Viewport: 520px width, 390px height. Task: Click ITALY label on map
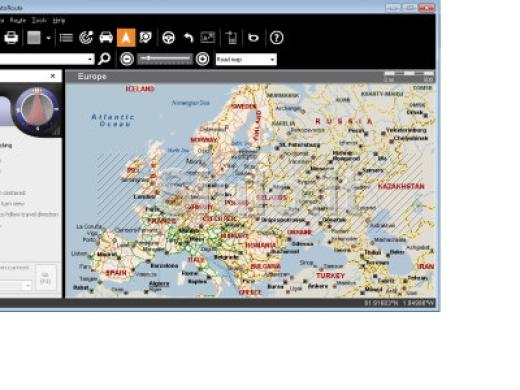(196, 260)
